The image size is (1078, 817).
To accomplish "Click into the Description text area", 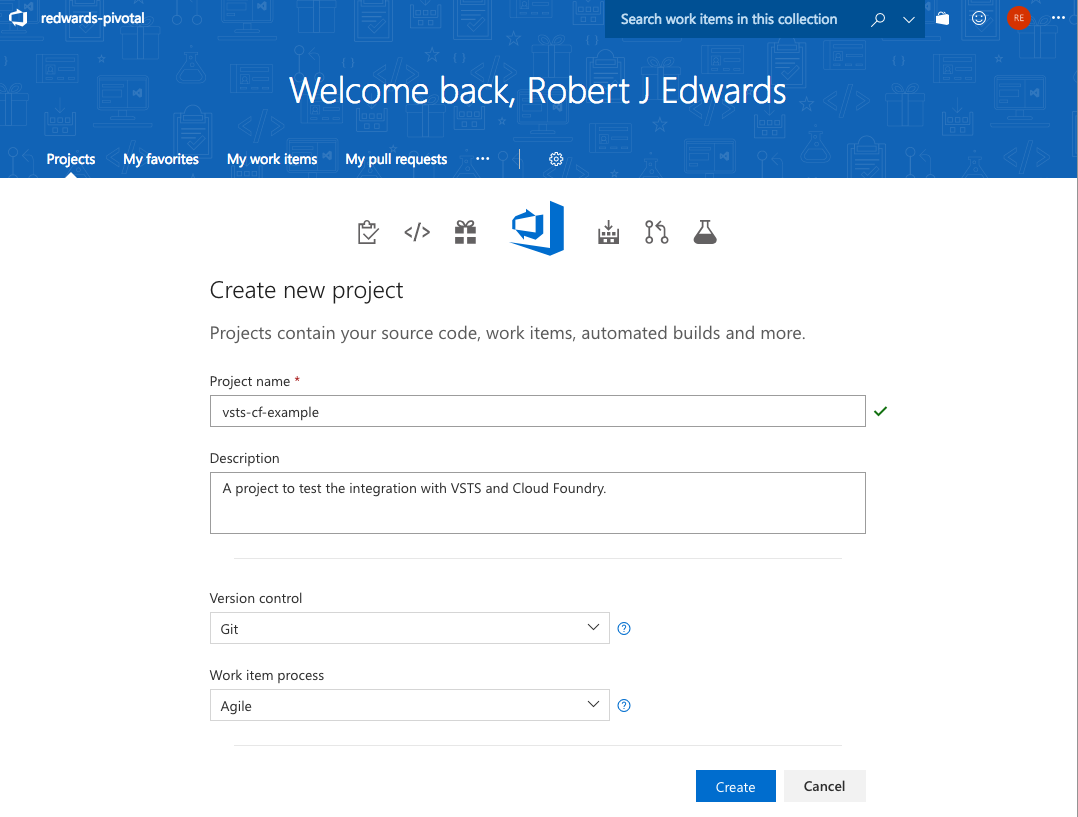I will [x=537, y=503].
